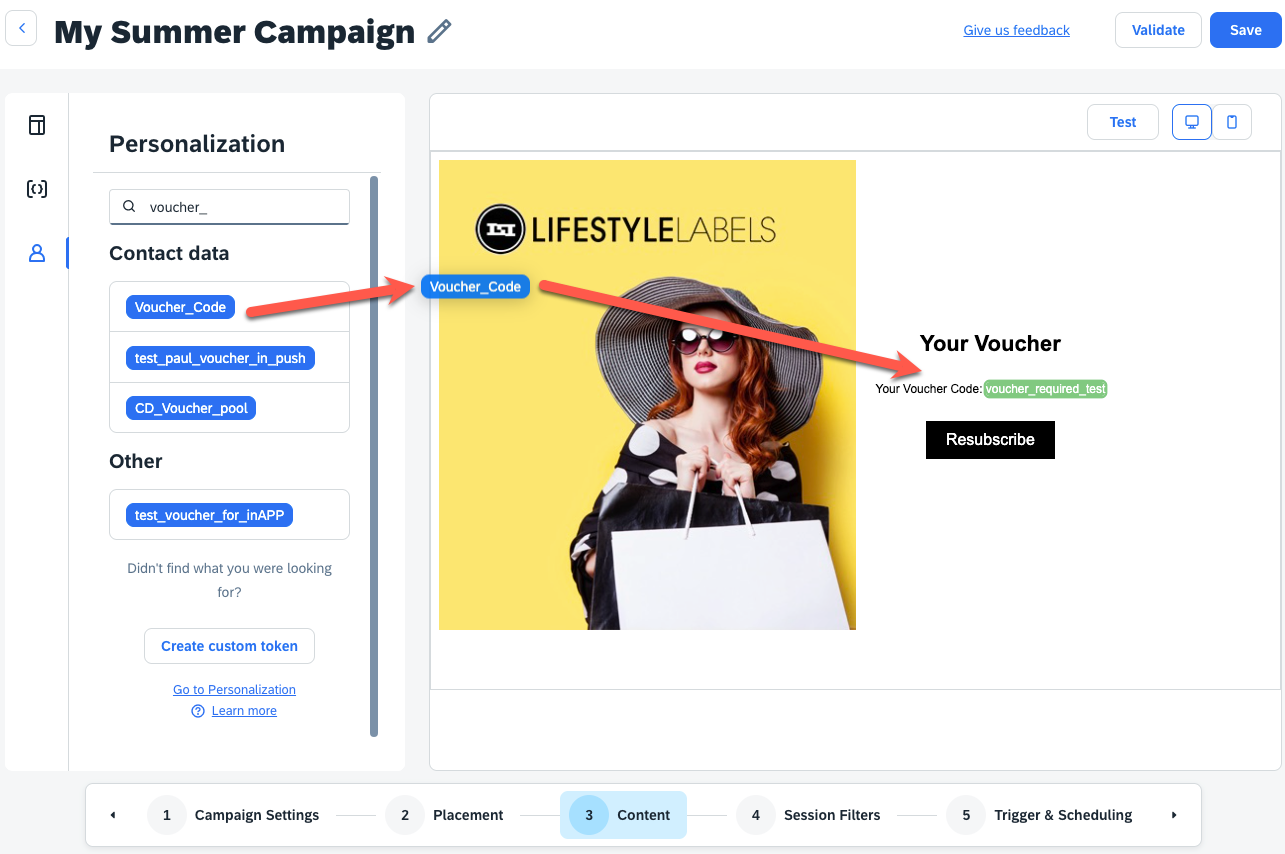
Task: Go to previous wizard steps arrow
Action: [113, 815]
